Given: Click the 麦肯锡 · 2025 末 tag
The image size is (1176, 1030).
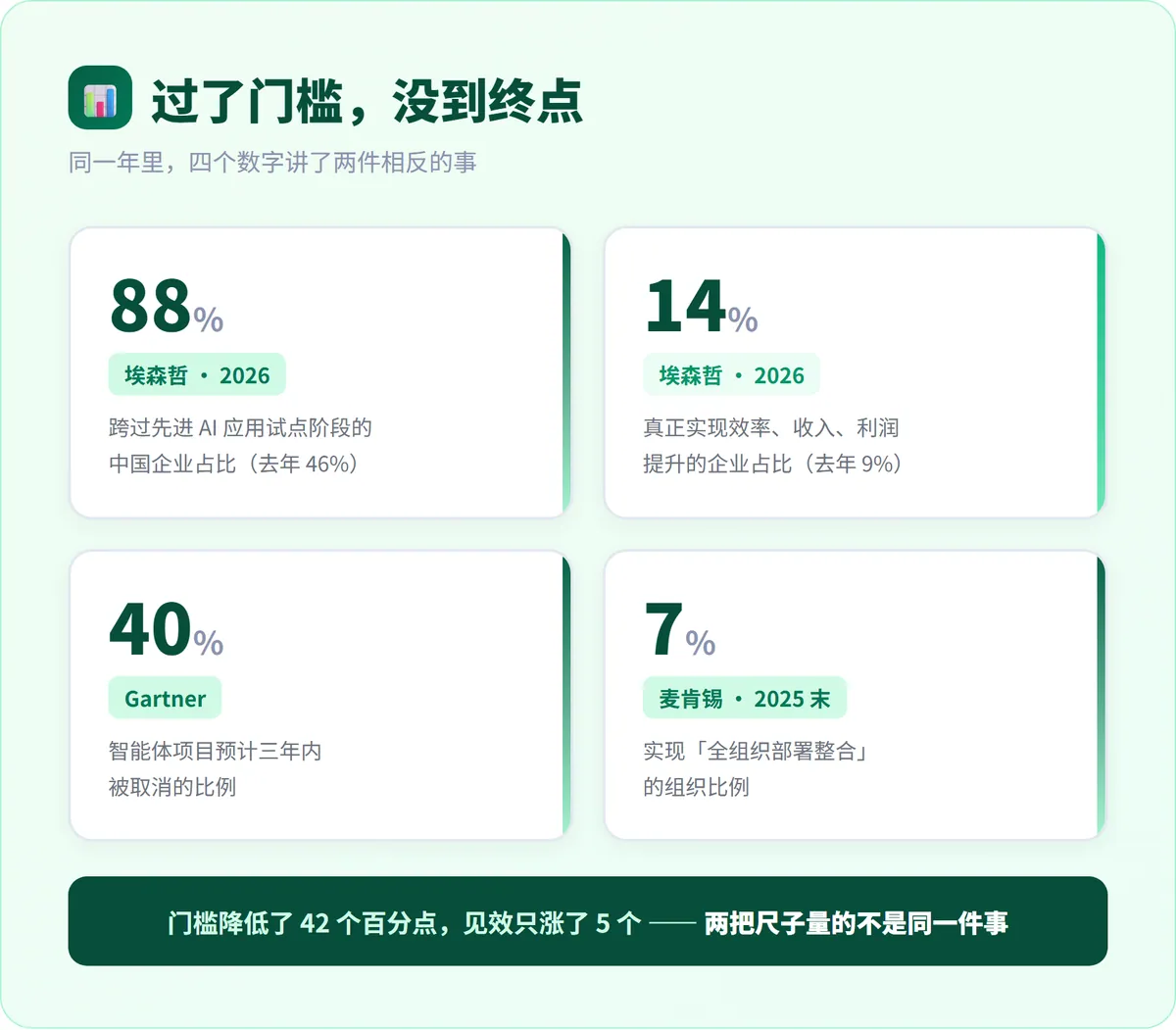Looking at the screenshot, I should [745, 699].
